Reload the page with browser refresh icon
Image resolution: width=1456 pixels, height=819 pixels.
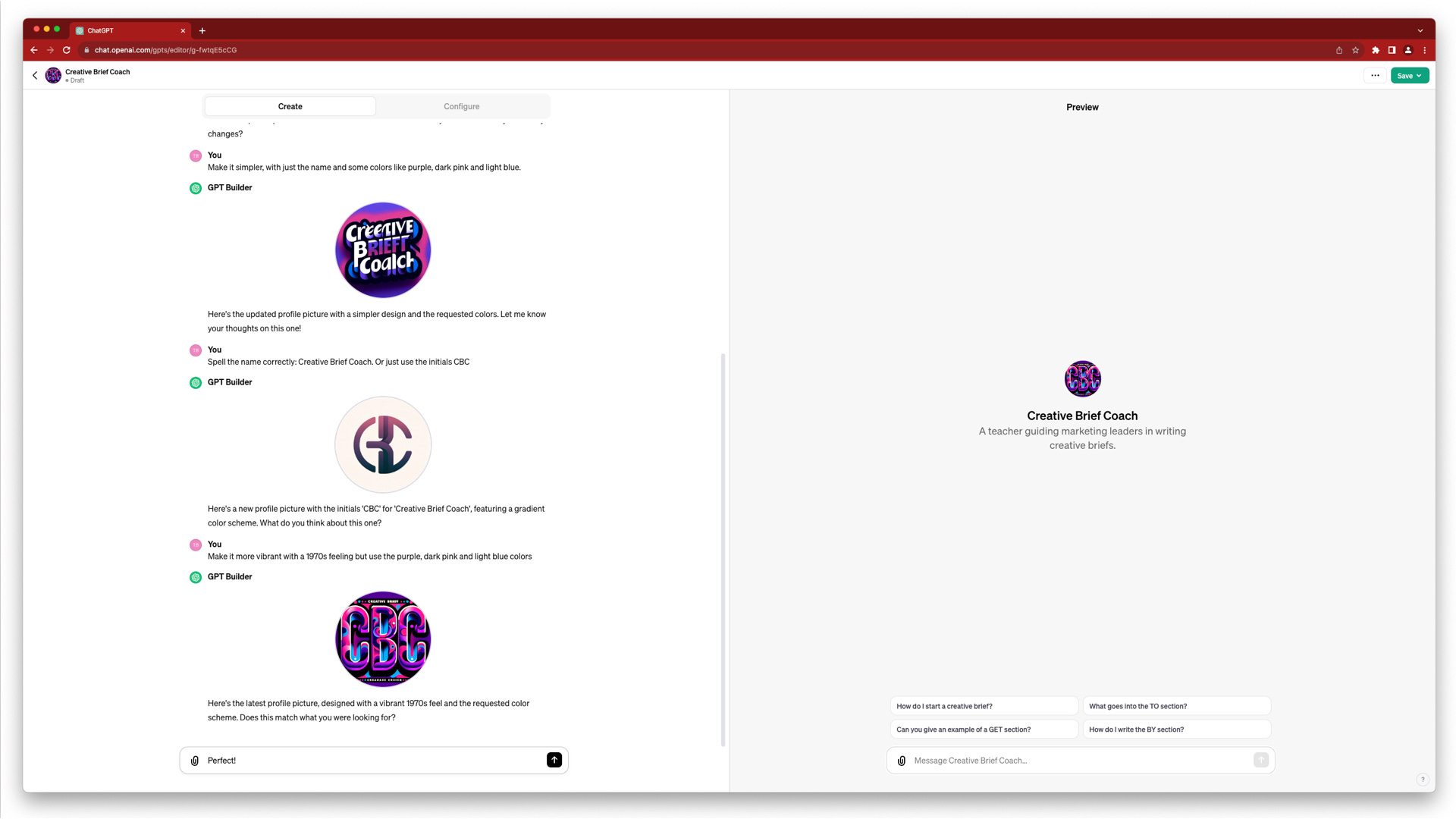[67, 50]
